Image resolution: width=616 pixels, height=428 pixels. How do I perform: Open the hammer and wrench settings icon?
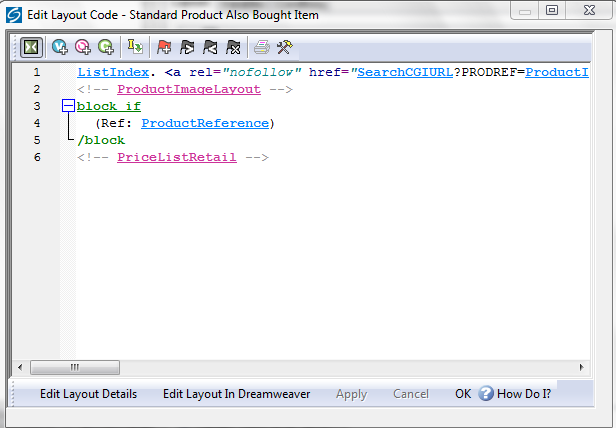coord(284,46)
